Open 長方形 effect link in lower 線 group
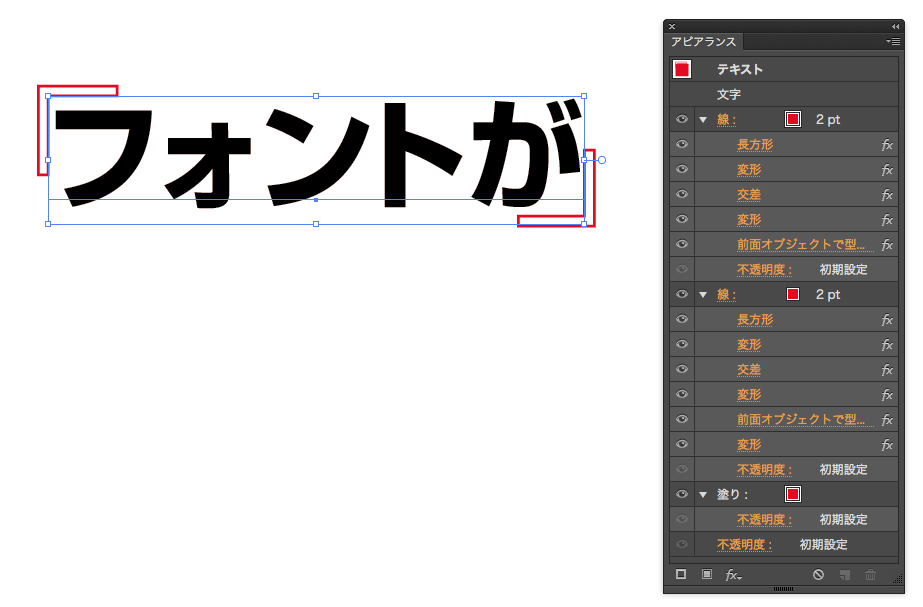Screen dimensions: 923x607 (755, 320)
